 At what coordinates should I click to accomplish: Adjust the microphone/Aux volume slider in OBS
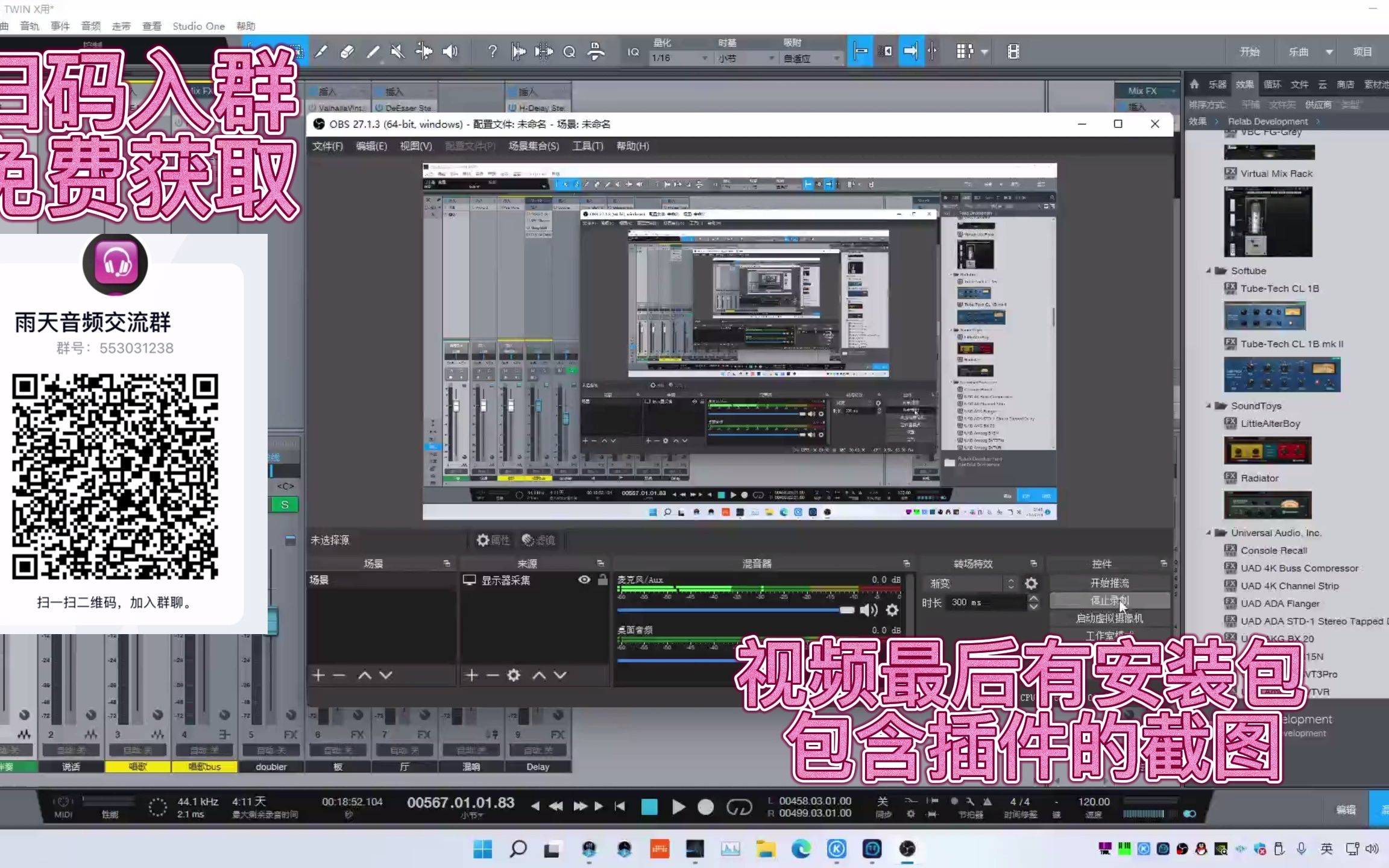pyautogui.click(x=735, y=610)
